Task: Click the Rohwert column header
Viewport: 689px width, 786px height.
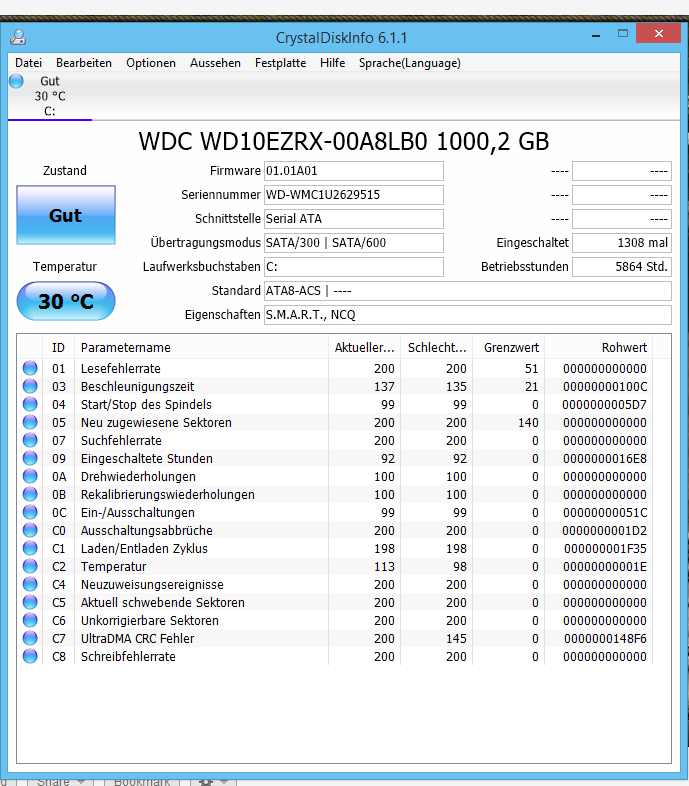Action: [x=599, y=347]
